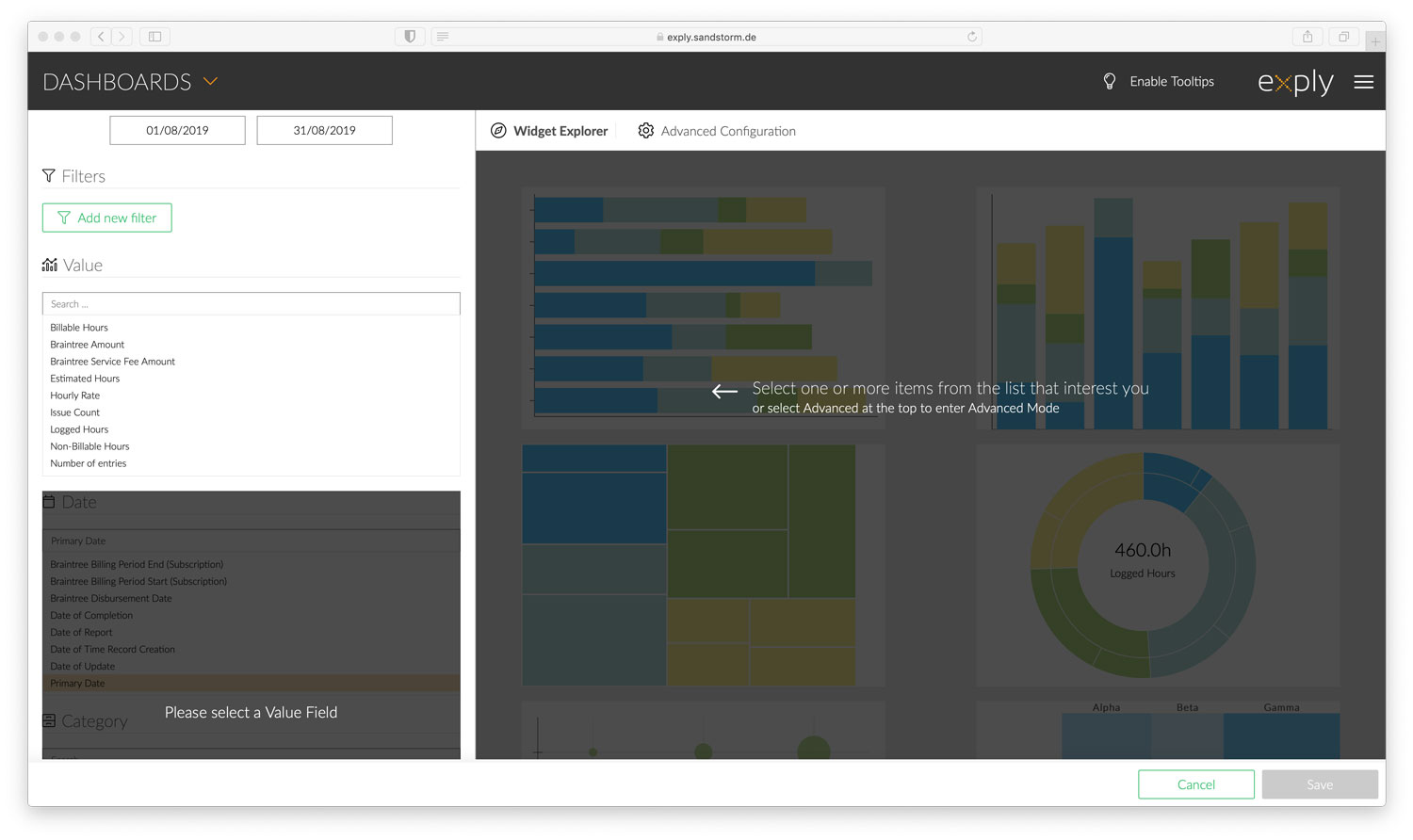Select Logged Hours in the Value list

(x=79, y=429)
